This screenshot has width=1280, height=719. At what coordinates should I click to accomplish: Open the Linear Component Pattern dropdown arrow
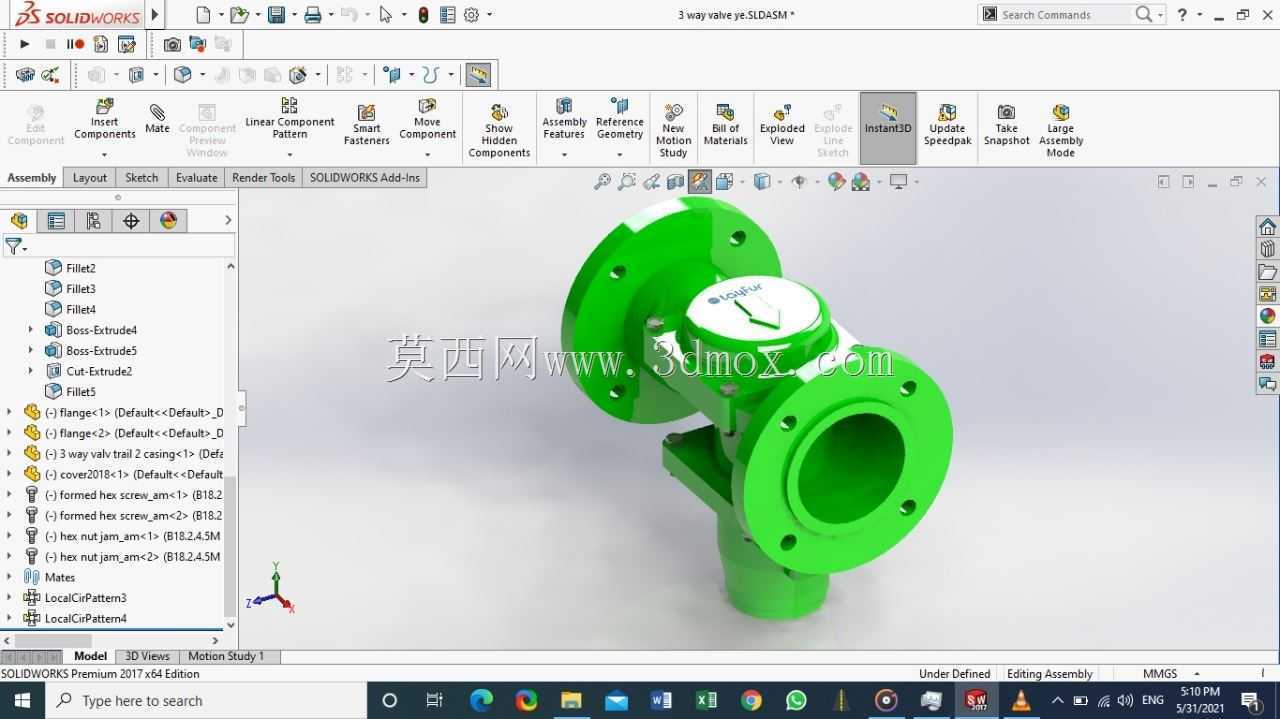coord(289,154)
